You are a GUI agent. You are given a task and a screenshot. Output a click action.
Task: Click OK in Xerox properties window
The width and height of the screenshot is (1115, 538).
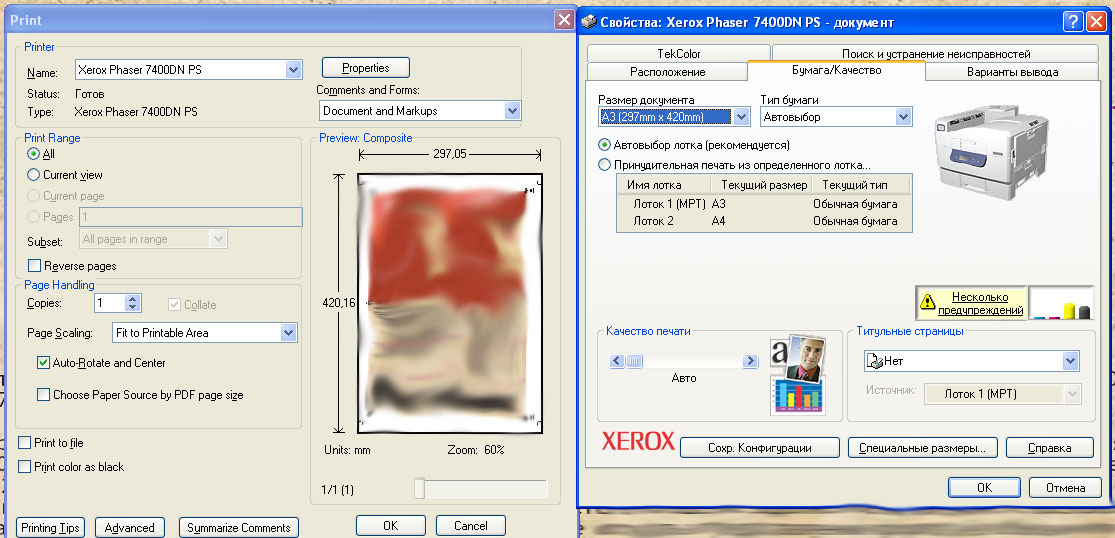(x=984, y=488)
